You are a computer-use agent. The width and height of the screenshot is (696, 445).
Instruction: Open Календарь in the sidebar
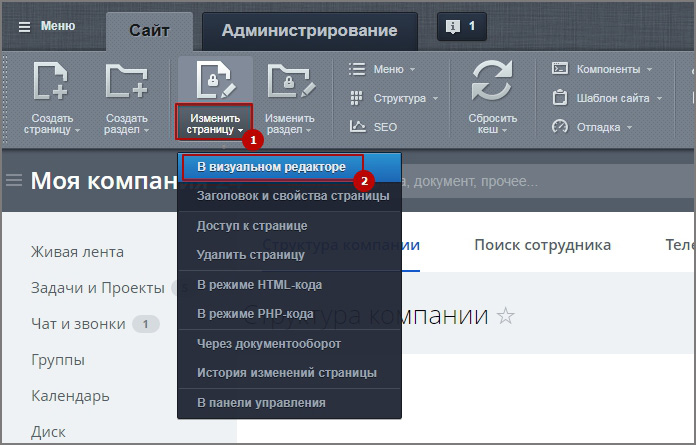pyautogui.click(x=70, y=396)
